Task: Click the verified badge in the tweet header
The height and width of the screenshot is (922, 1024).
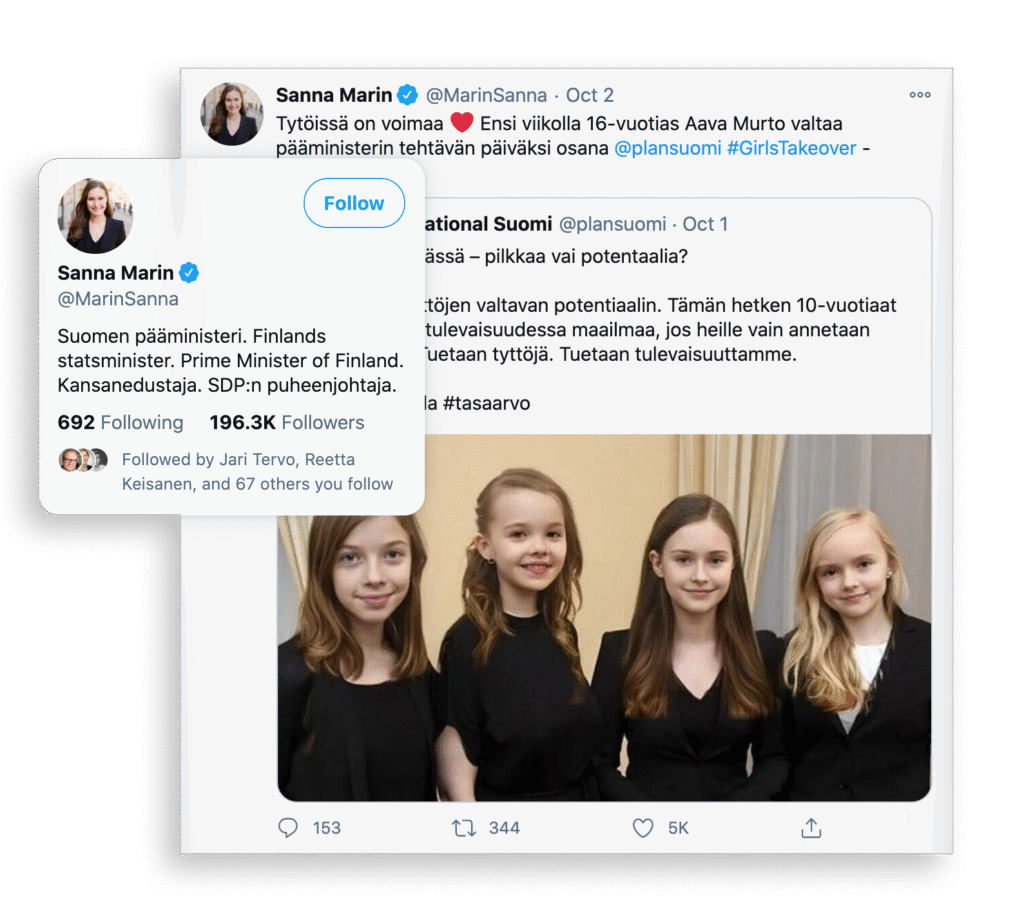Action: point(408,95)
